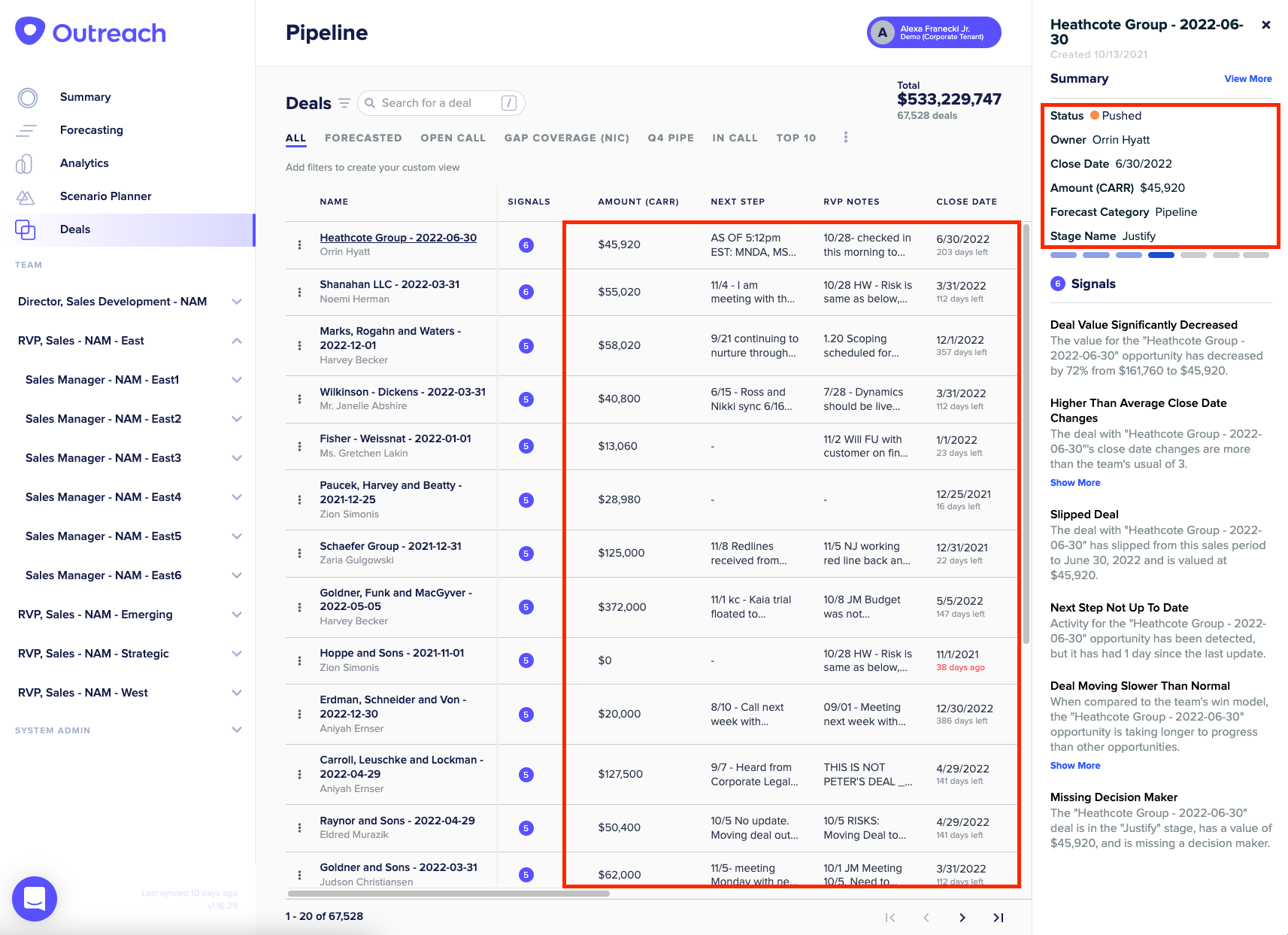The width and height of the screenshot is (1288, 935).
Task: Open row menu for Marks, Rogahn and Waters
Action: click(x=299, y=345)
